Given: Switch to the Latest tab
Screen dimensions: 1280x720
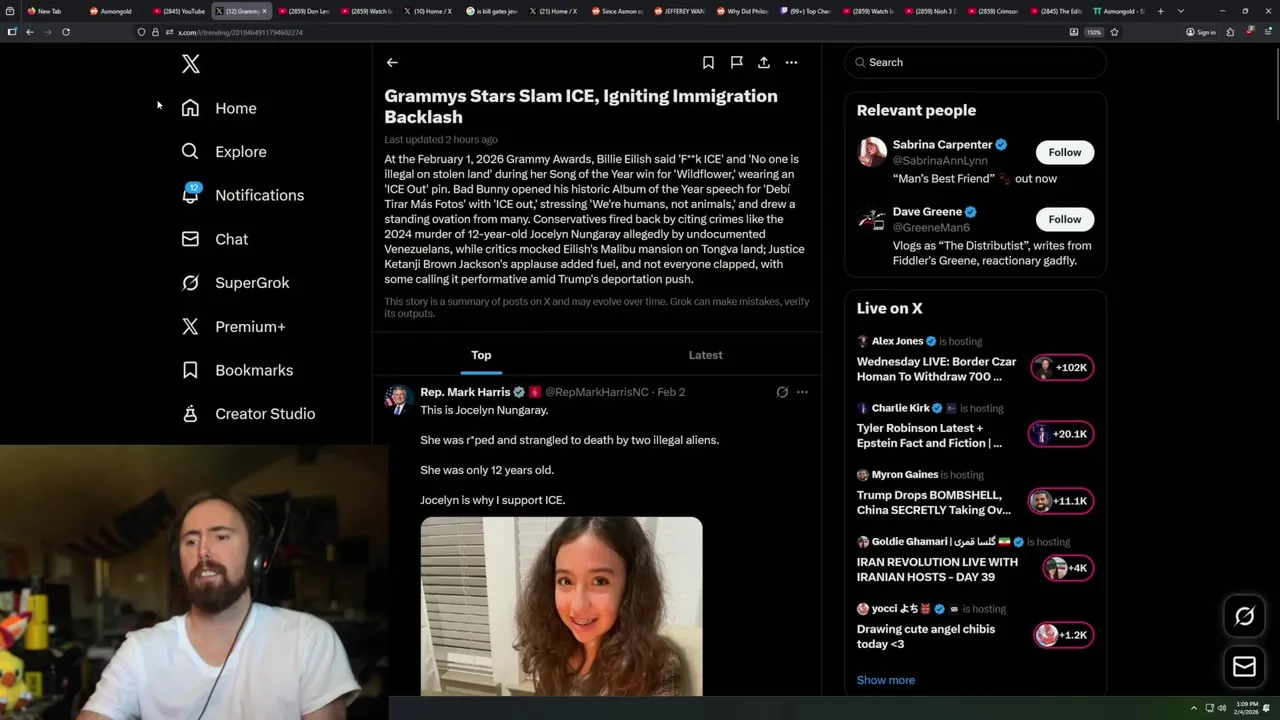Looking at the screenshot, I should coord(705,355).
